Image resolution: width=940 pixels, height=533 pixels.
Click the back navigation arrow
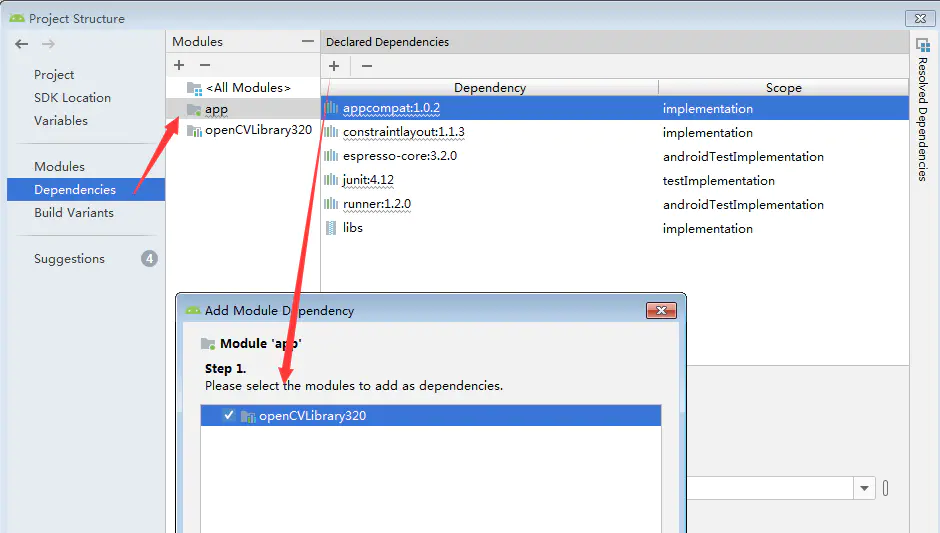point(21,44)
